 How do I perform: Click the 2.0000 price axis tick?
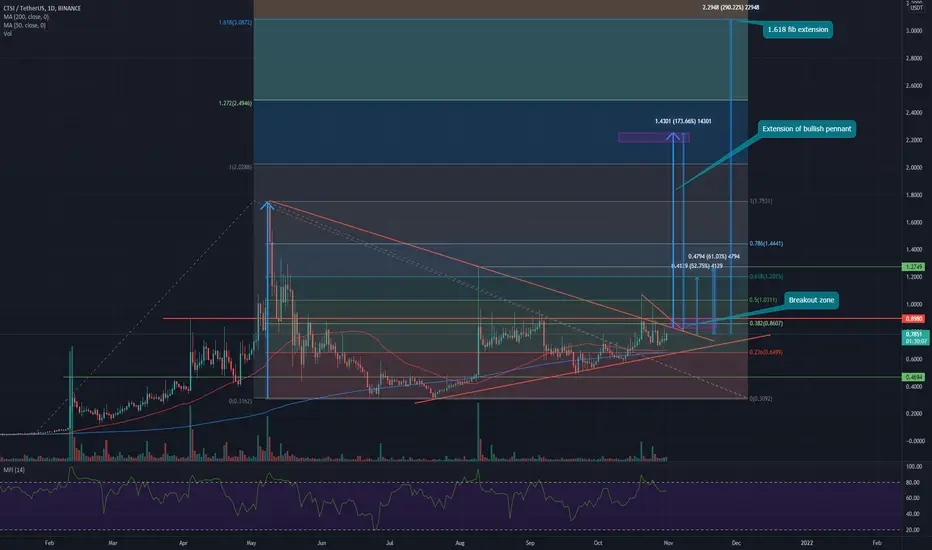pos(914,168)
